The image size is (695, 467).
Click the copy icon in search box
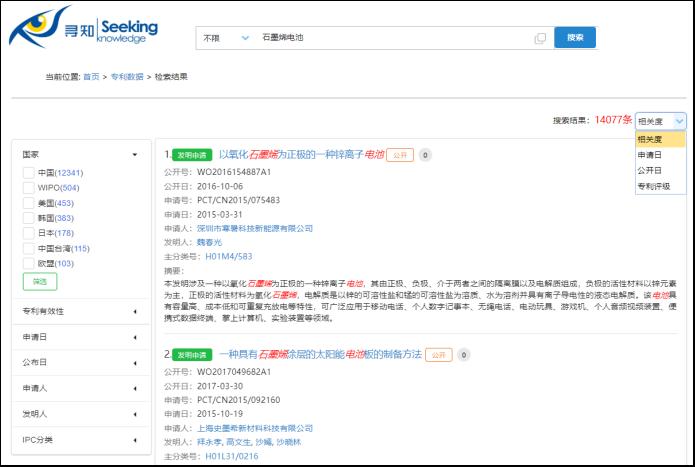pos(540,38)
